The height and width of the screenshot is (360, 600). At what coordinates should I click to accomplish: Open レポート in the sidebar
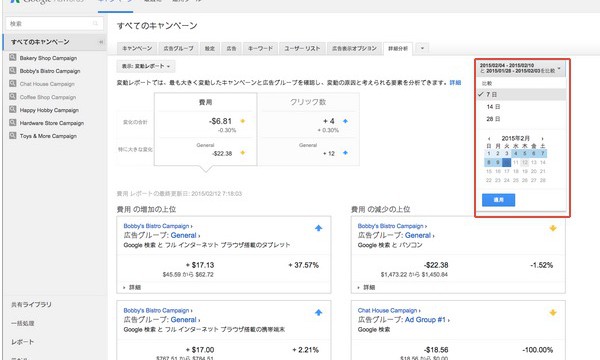[23, 342]
